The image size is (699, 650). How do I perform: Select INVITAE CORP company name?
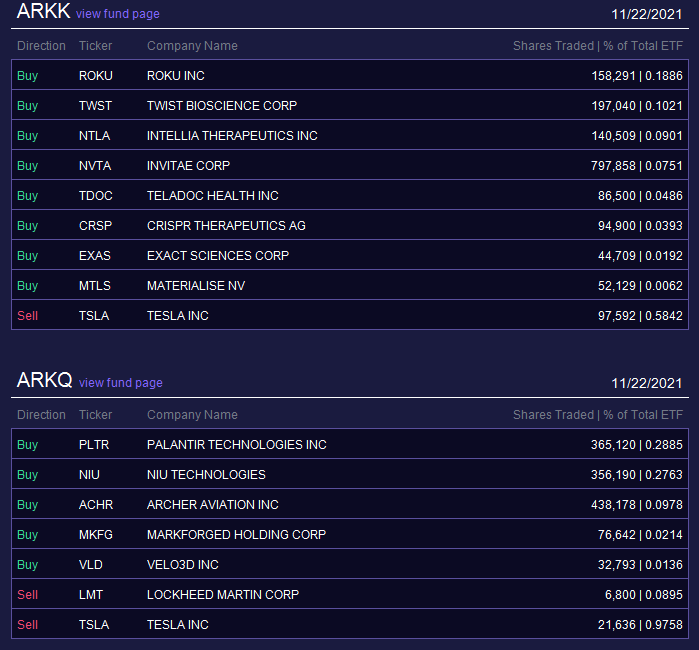pyautogui.click(x=189, y=165)
